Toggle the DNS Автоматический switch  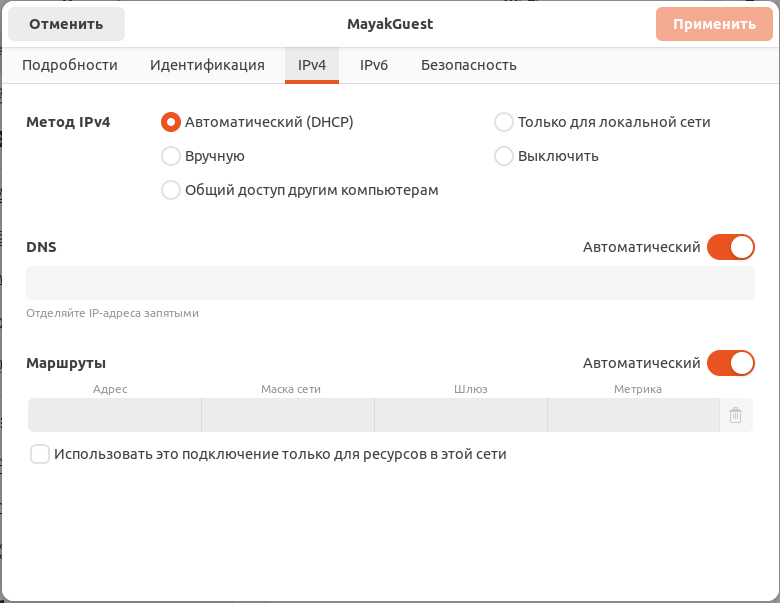[731, 247]
